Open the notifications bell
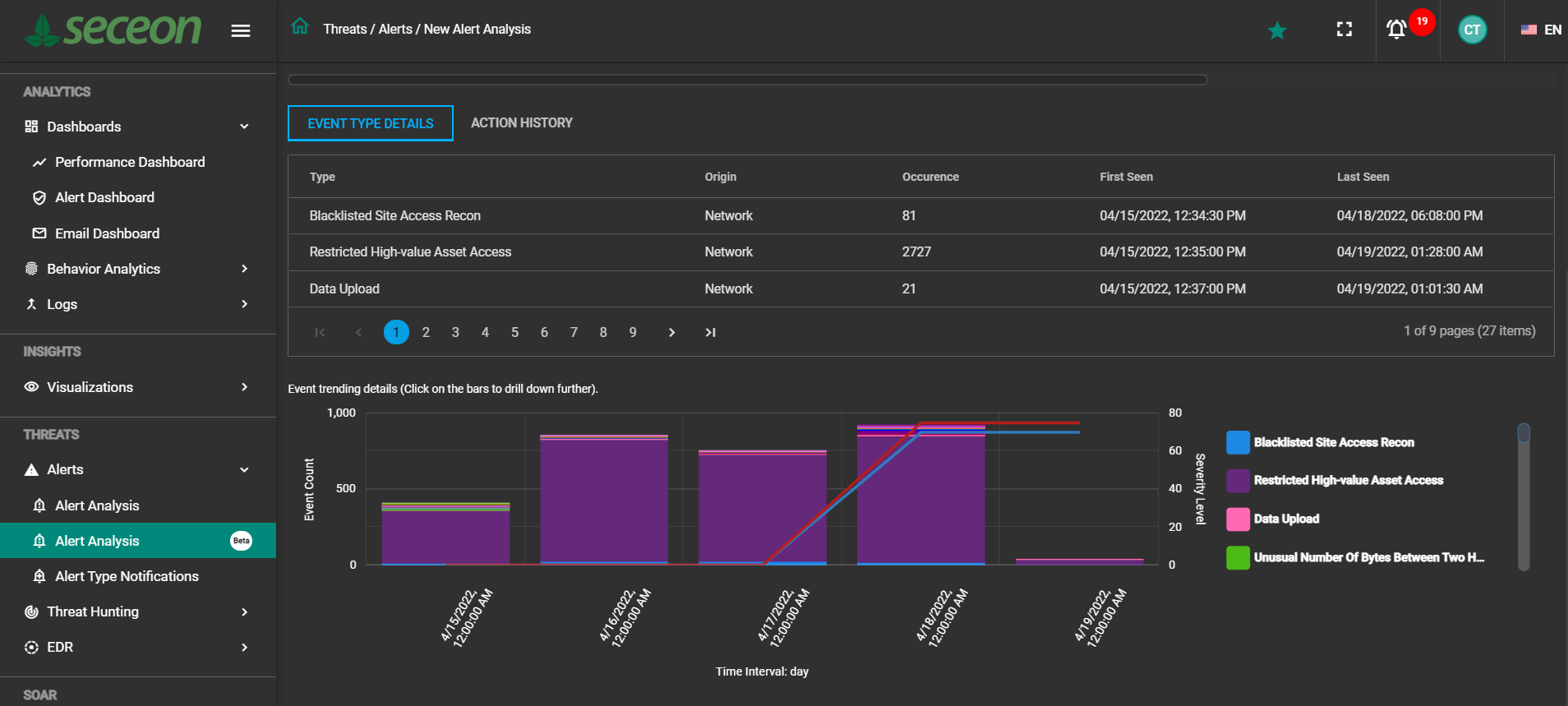 1396,30
